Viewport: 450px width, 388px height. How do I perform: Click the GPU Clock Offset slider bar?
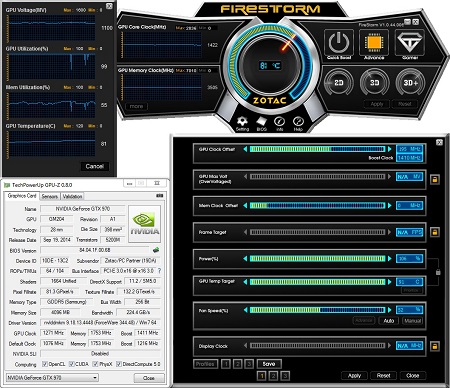tap(317, 149)
